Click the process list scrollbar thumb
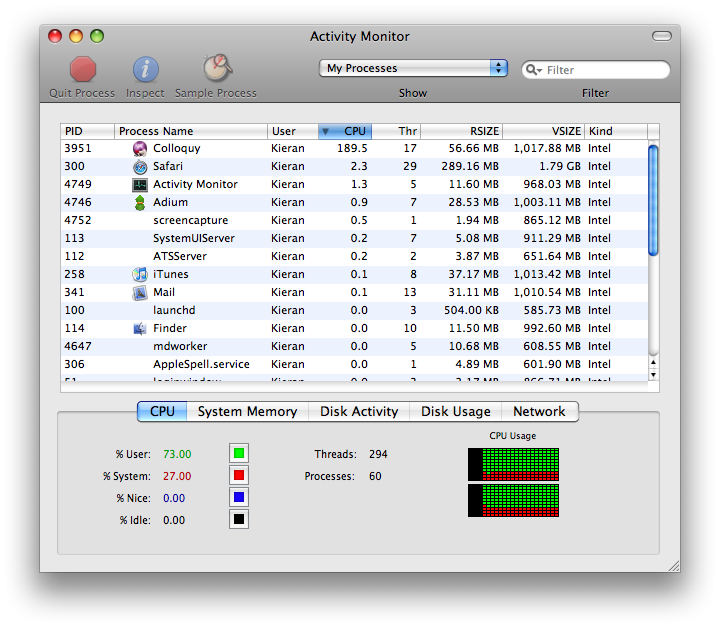The width and height of the screenshot is (720, 627). click(x=653, y=200)
